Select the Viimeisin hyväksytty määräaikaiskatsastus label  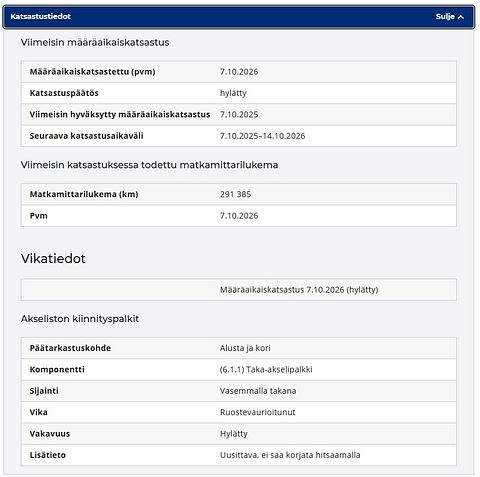pos(120,114)
